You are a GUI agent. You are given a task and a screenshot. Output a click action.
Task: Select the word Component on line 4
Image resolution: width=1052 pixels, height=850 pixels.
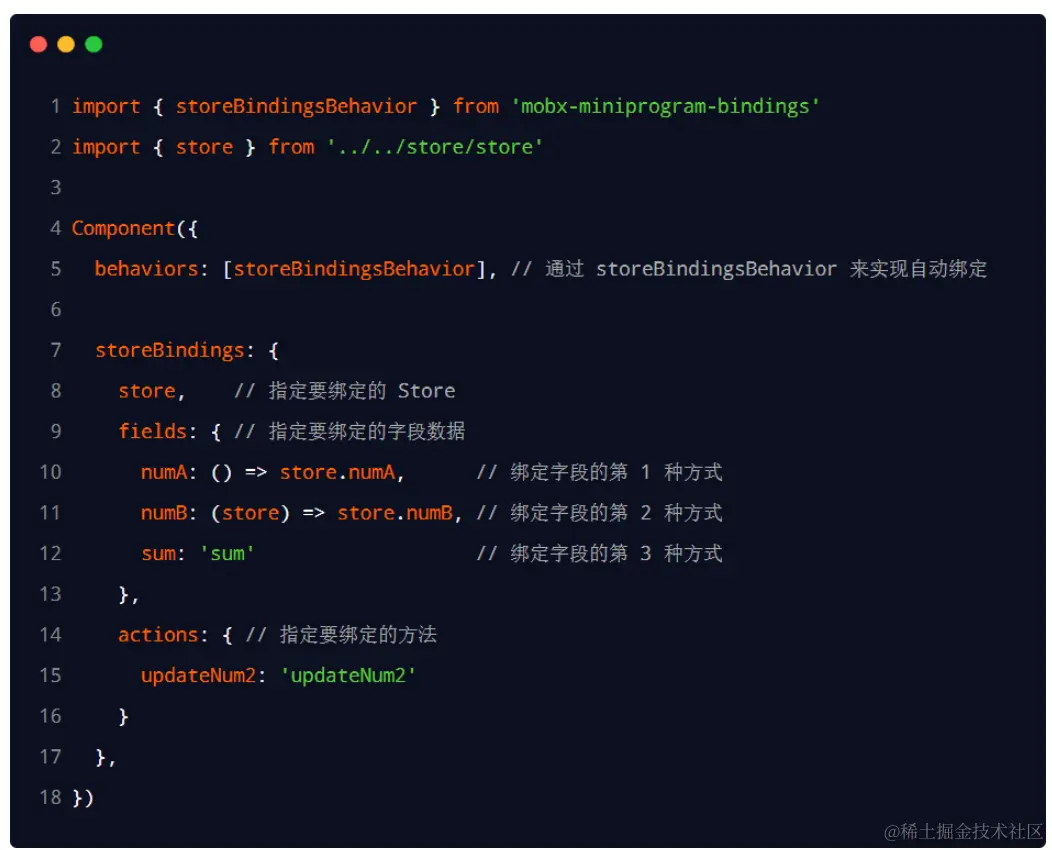123,229
